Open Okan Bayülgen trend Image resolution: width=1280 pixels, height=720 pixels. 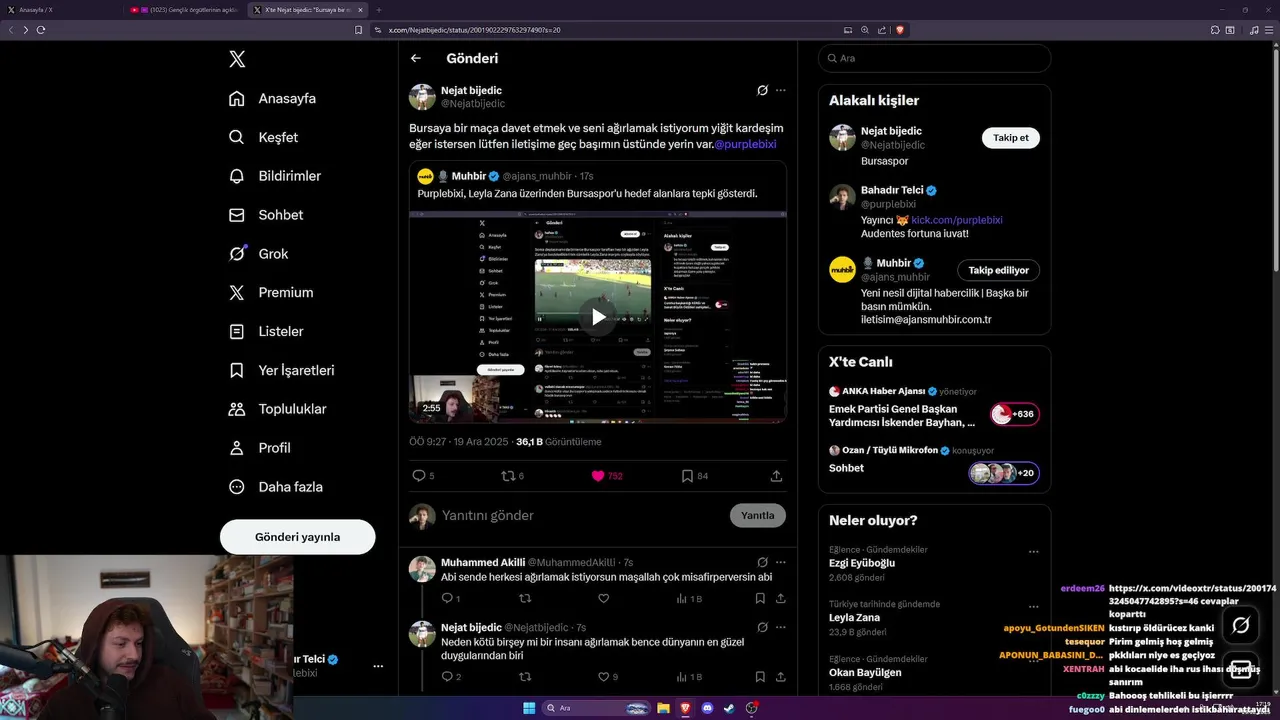tap(867, 672)
